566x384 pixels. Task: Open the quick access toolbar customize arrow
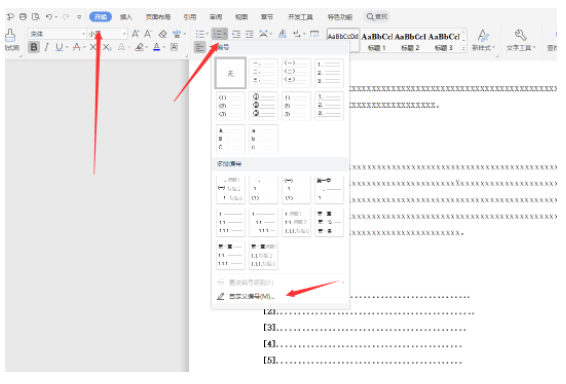(x=79, y=17)
